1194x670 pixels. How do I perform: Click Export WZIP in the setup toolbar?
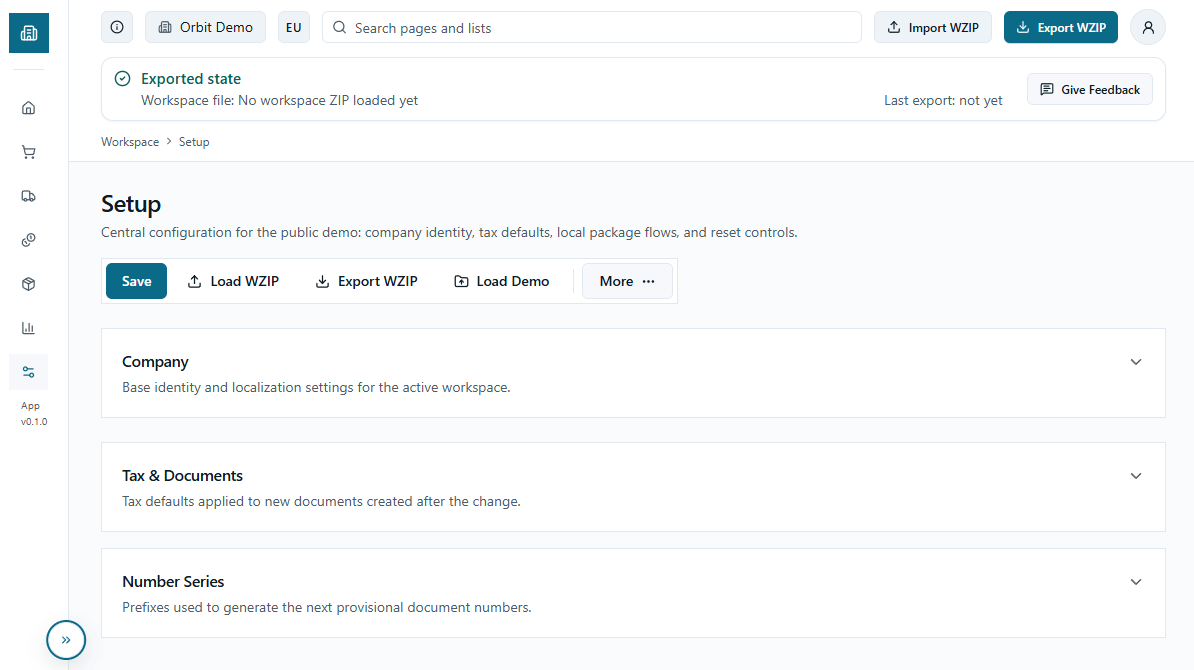(x=366, y=281)
